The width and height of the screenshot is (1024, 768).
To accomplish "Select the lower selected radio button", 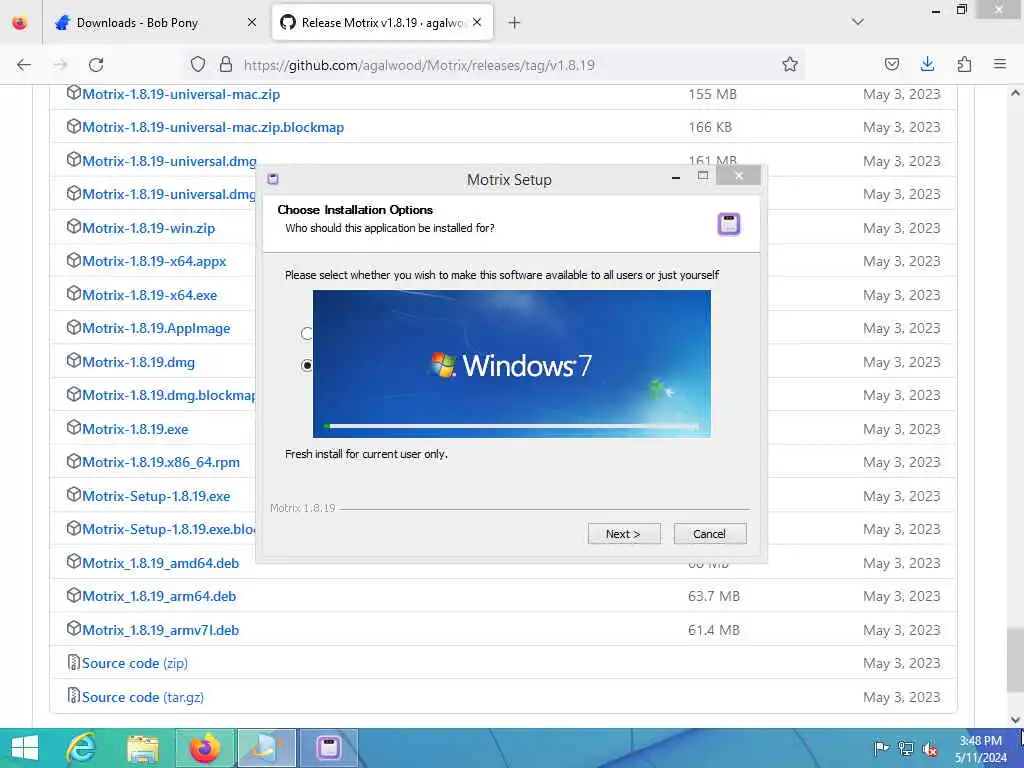I will [x=307, y=366].
